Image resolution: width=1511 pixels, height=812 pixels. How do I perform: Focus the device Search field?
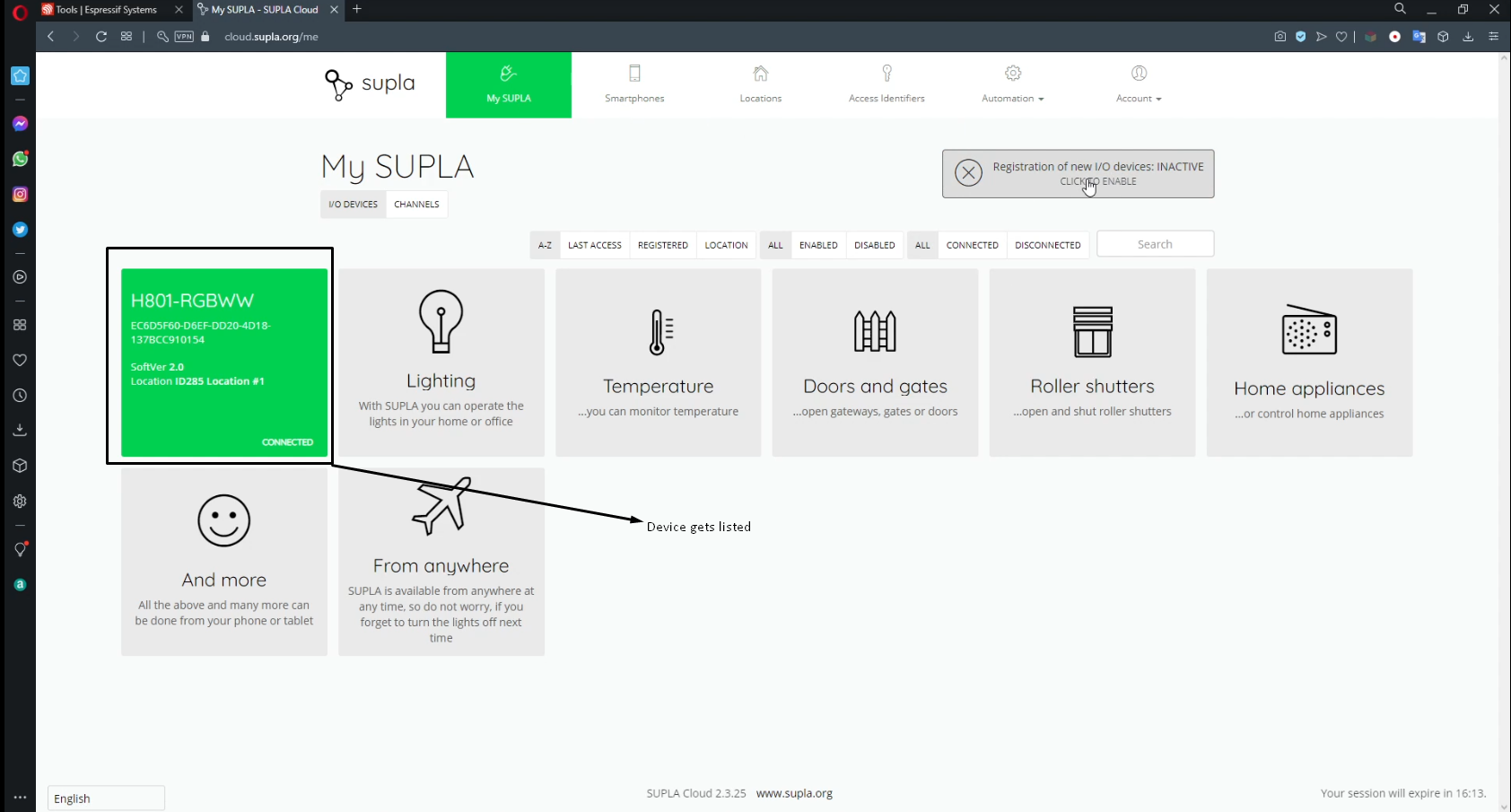(x=1156, y=244)
